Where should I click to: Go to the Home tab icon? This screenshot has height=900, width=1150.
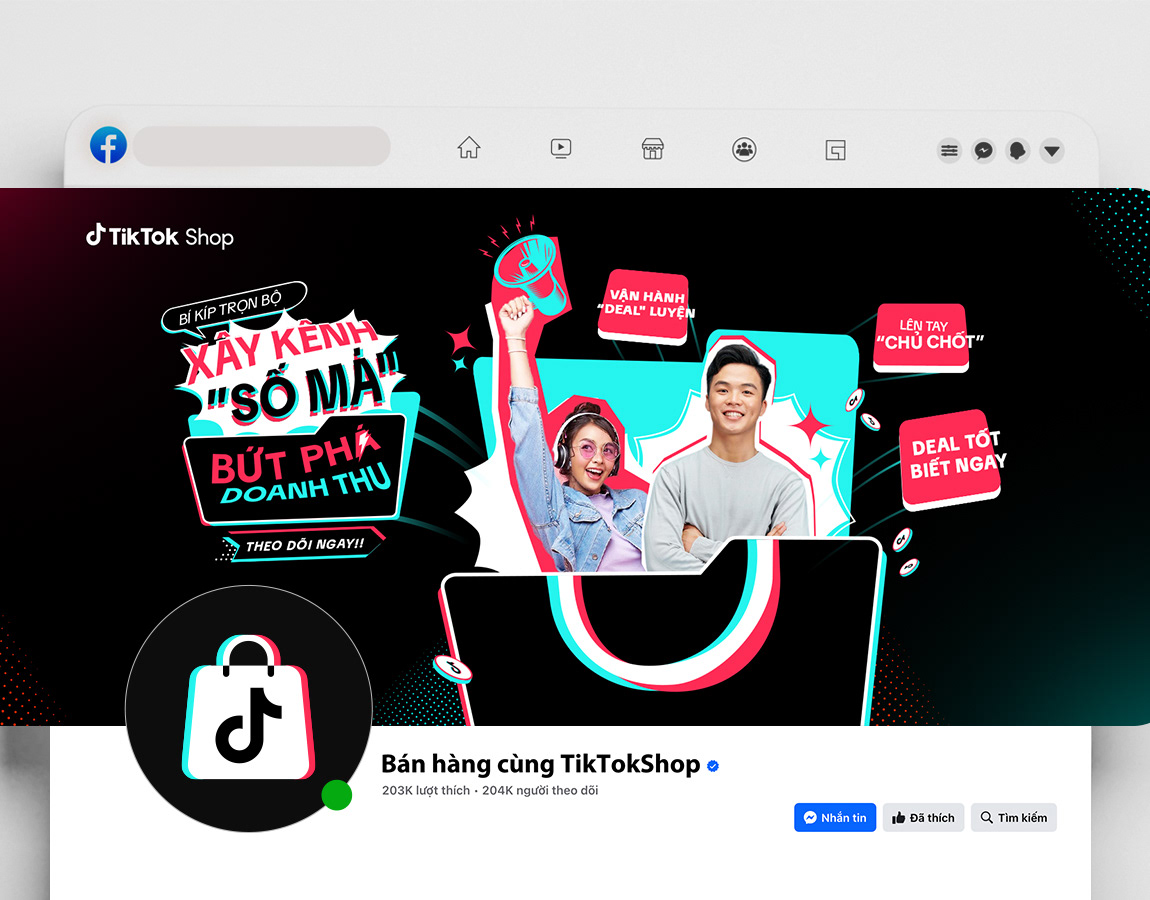pyautogui.click(x=469, y=148)
